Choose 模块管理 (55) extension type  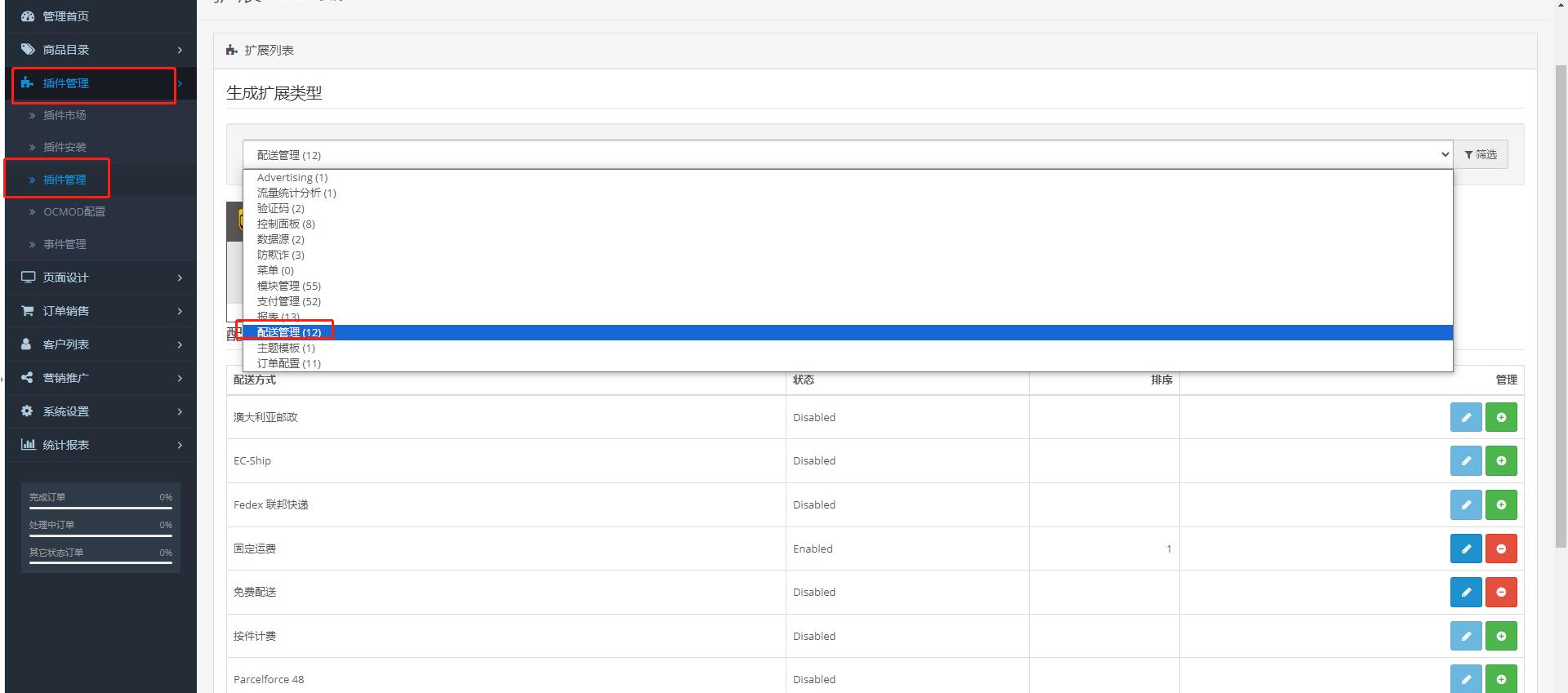coord(289,286)
